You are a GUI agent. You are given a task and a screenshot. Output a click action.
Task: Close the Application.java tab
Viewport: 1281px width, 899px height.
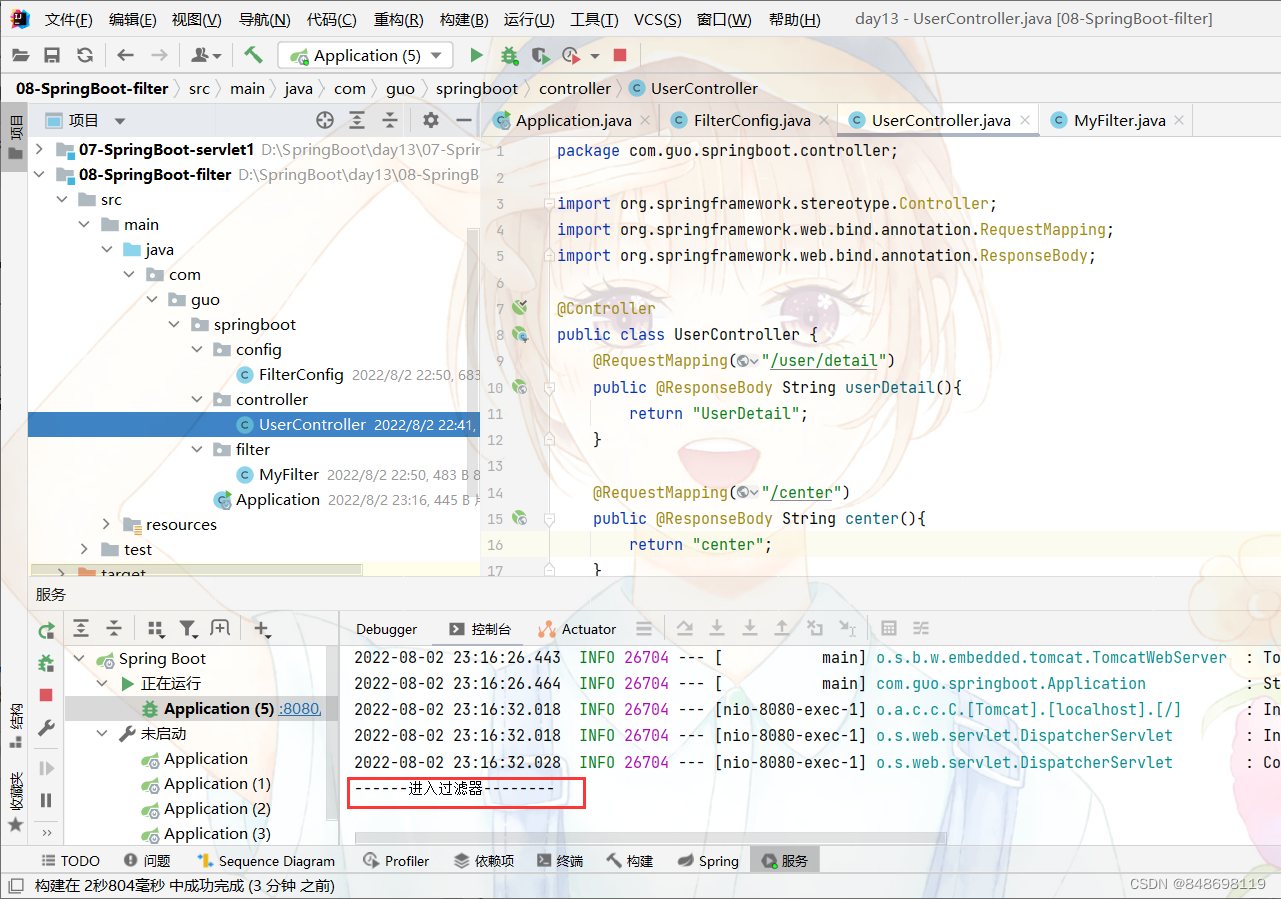[x=646, y=120]
